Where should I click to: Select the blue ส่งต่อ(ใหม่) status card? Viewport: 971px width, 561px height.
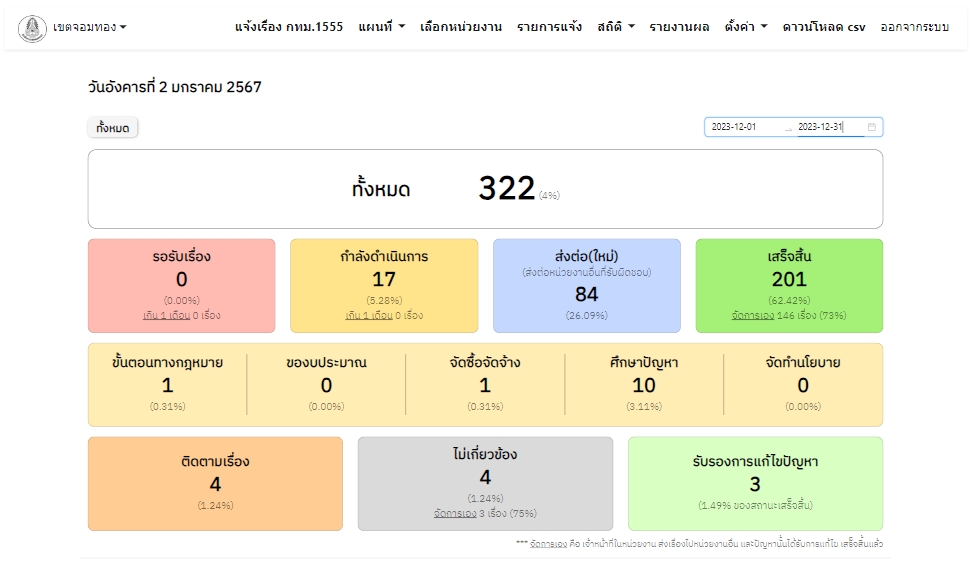click(x=587, y=285)
